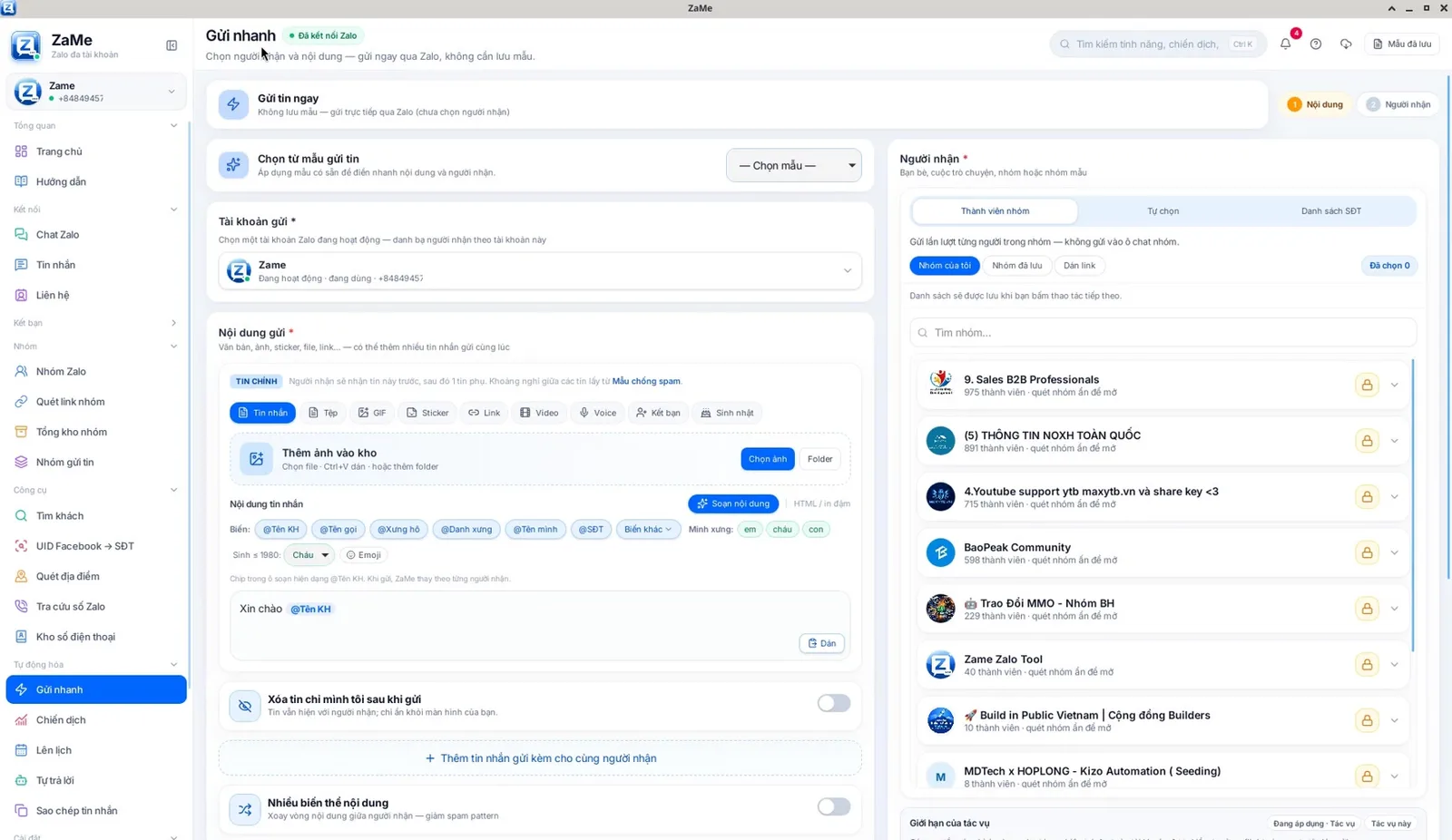Click lock icon on 9. Sales B2B Professionals
The image size is (1452, 840).
1367,385
